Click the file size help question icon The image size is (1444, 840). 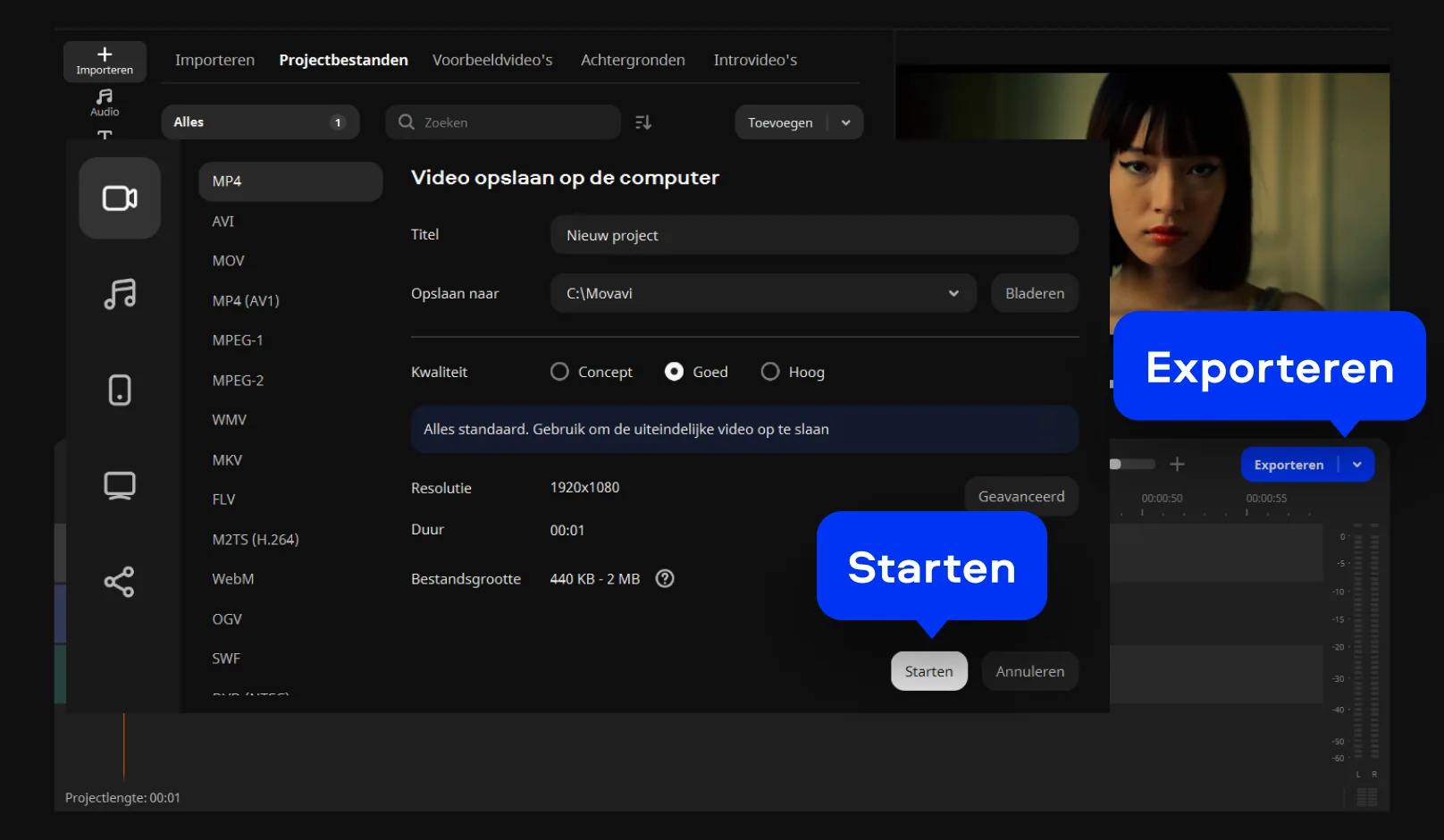tap(665, 579)
